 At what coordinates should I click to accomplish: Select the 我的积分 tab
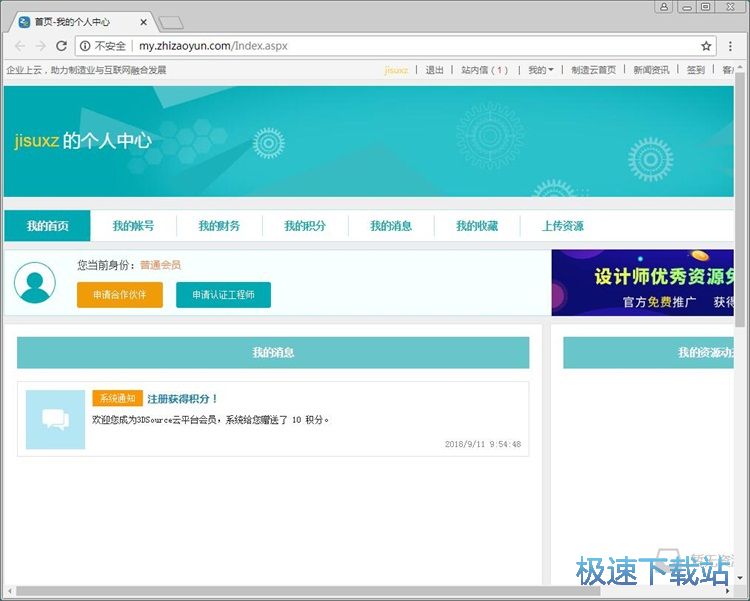pyautogui.click(x=305, y=226)
